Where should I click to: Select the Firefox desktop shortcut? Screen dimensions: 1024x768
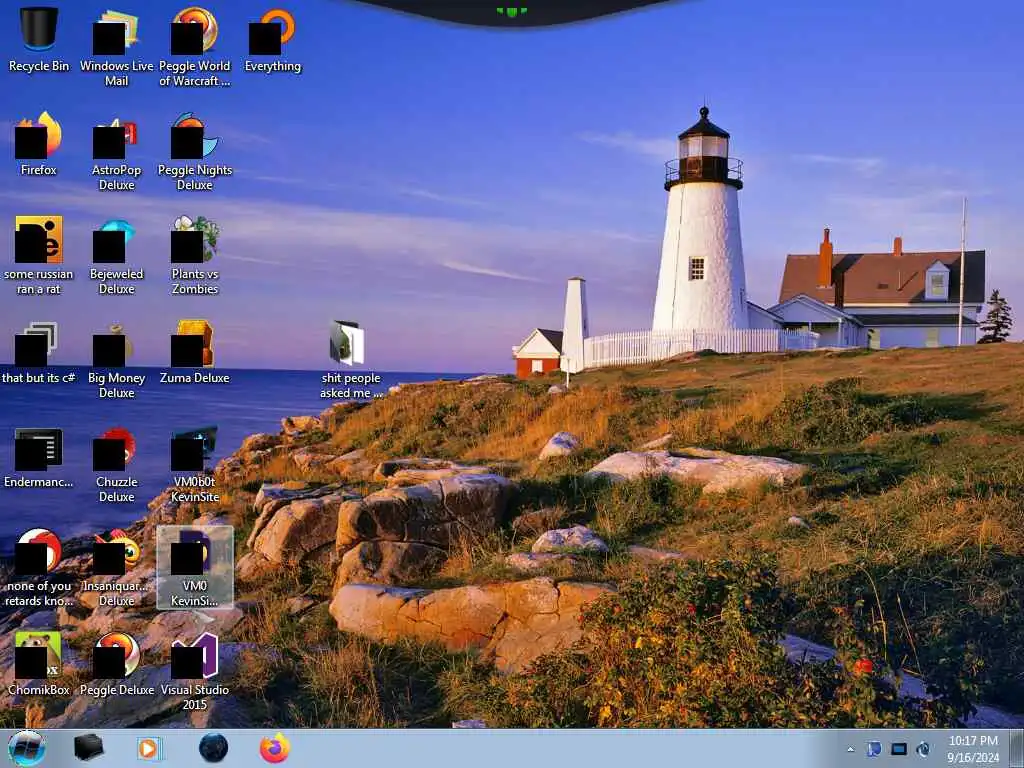(39, 144)
